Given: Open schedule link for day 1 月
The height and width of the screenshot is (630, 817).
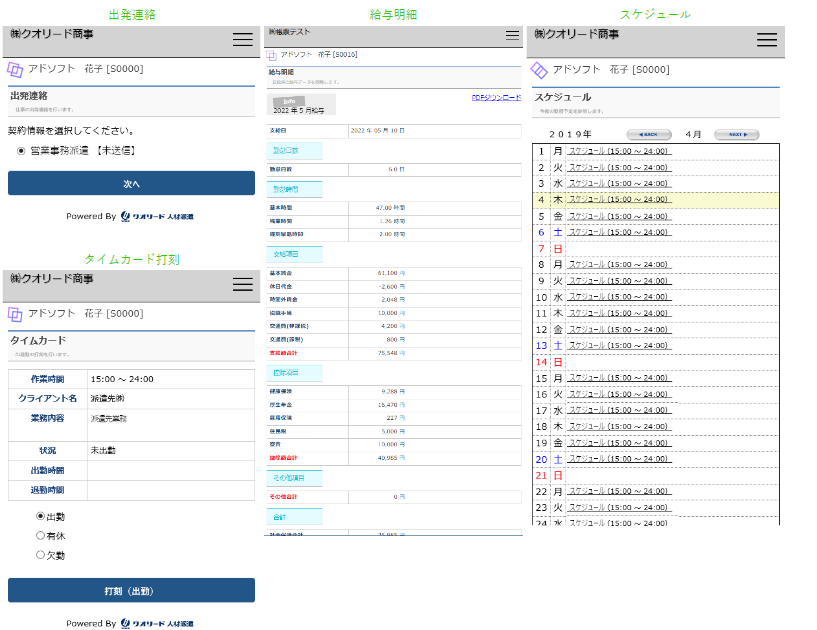Looking at the screenshot, I should click(618, 152).
